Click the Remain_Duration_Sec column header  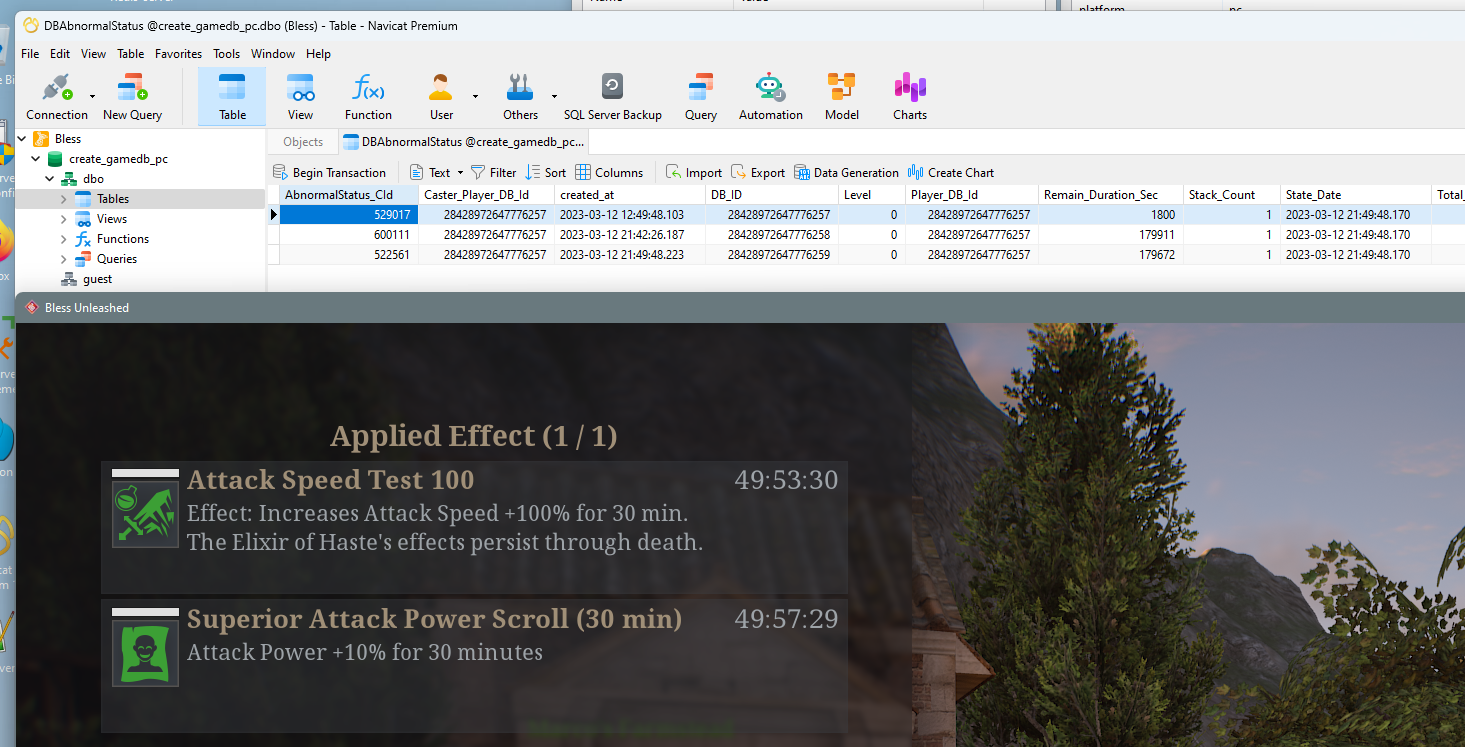tap(1110, 195)
